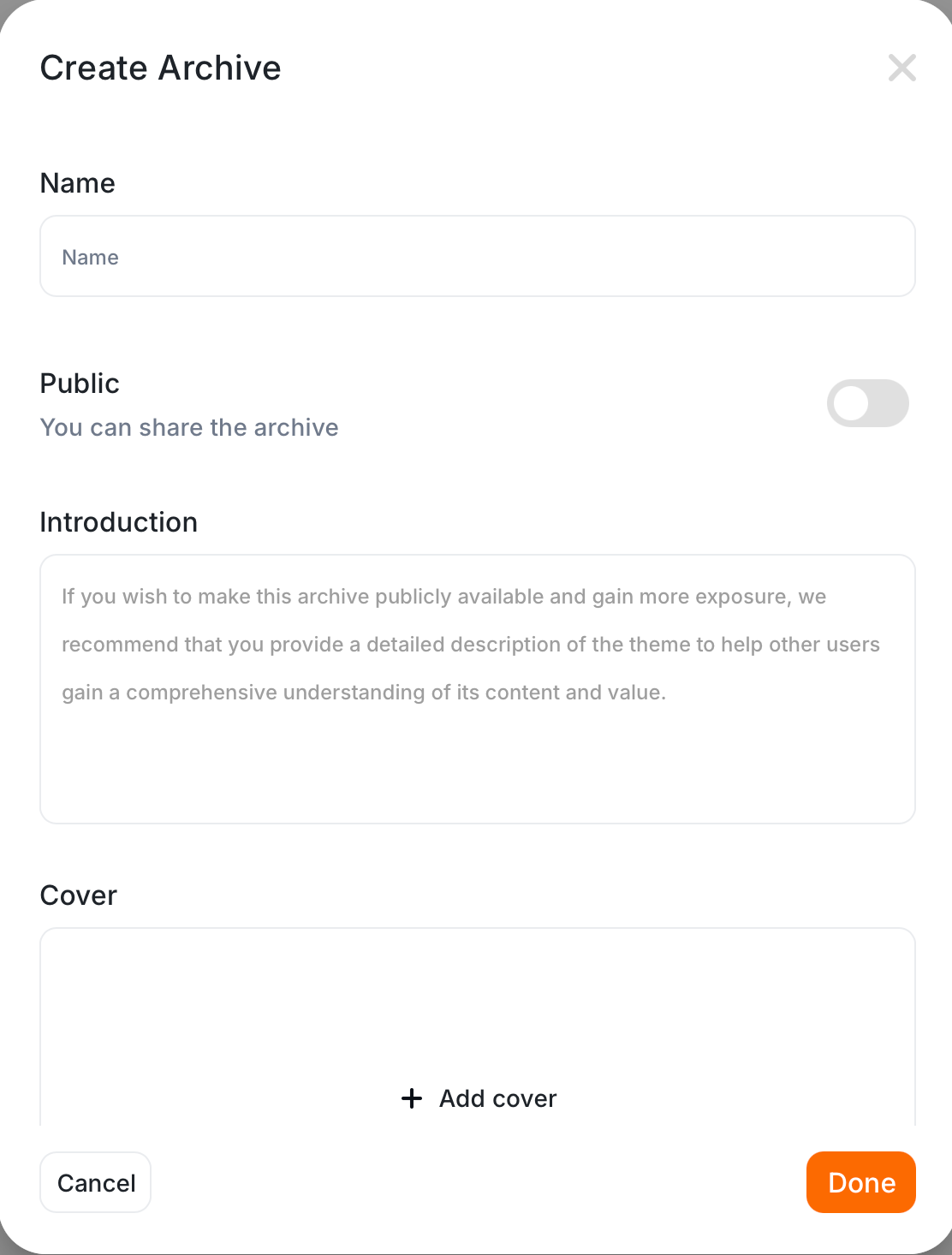Toggle the Public sharing switch

pyautogui.click(x=867, y=403)
